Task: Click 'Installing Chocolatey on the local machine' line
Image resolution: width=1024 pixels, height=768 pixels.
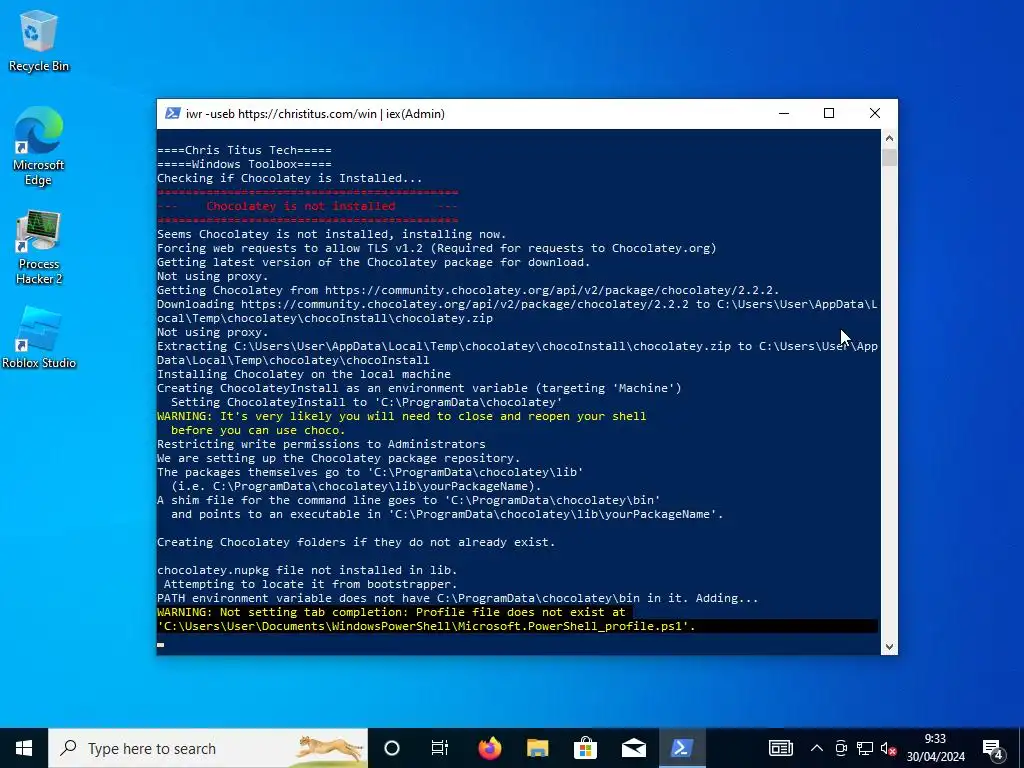Action: pos(304,374)
